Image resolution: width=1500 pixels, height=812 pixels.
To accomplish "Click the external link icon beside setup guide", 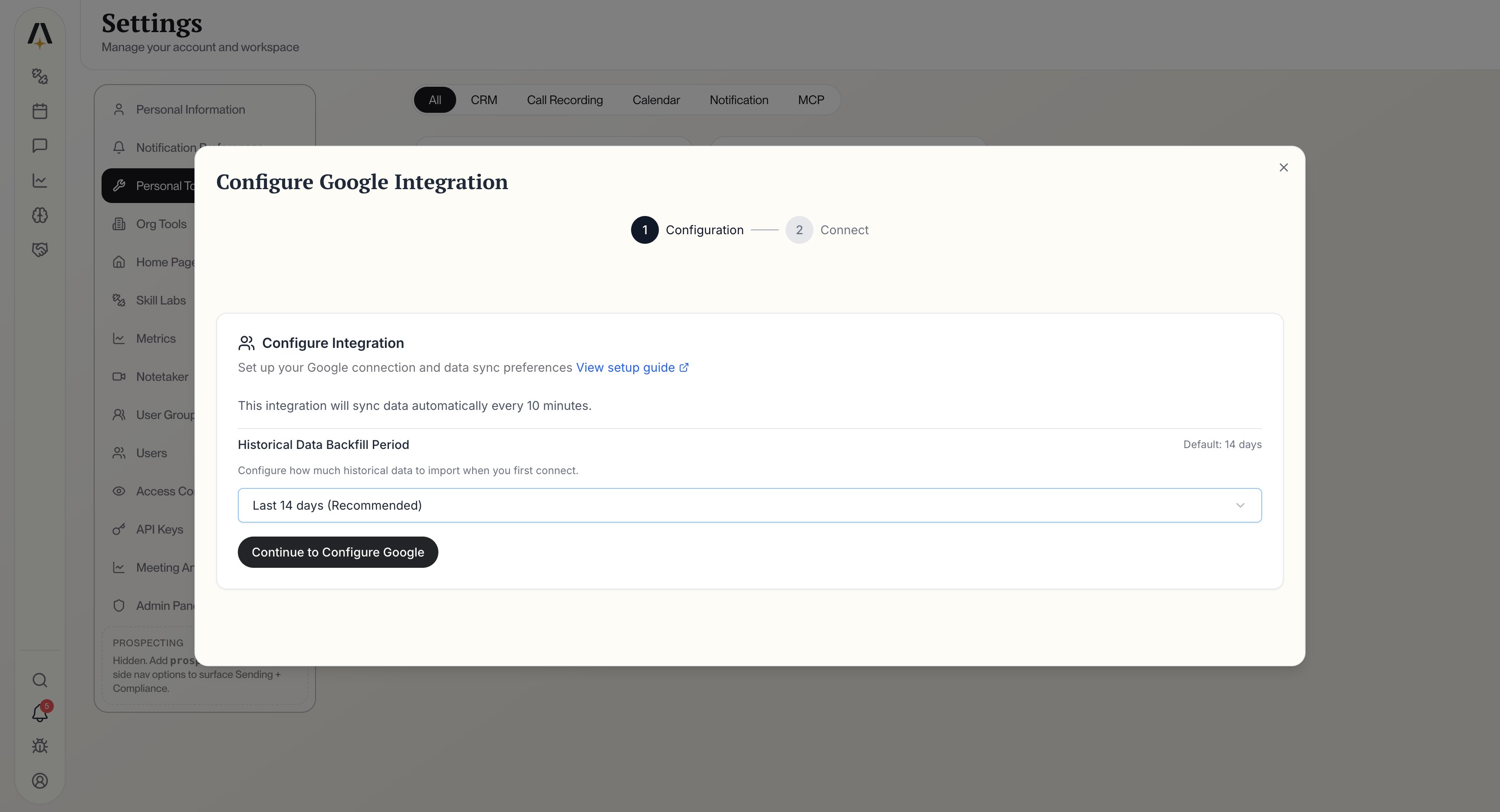I will (684, 367).
